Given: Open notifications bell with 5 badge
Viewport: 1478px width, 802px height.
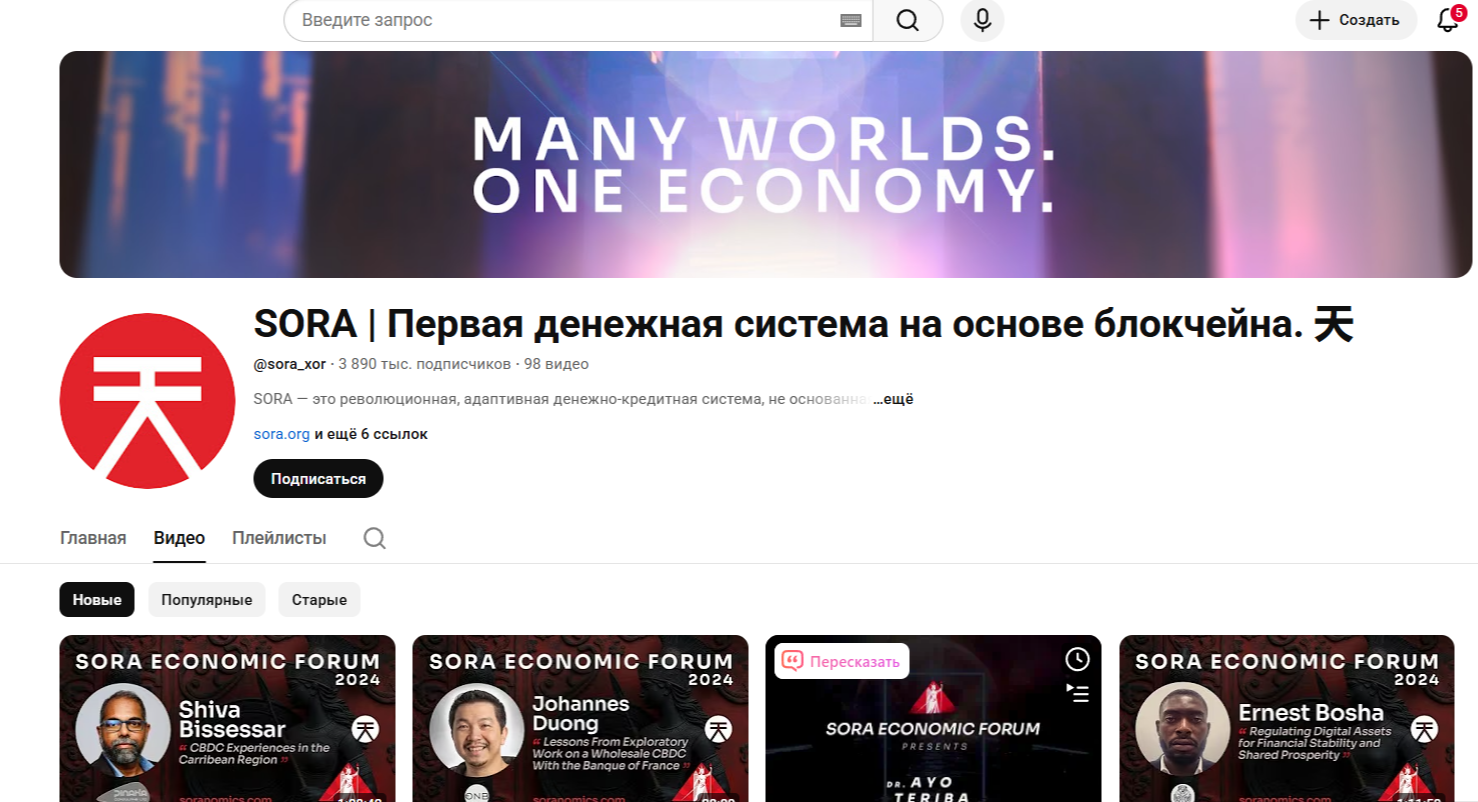Looking at the screenshot, I should [1448, 19].
